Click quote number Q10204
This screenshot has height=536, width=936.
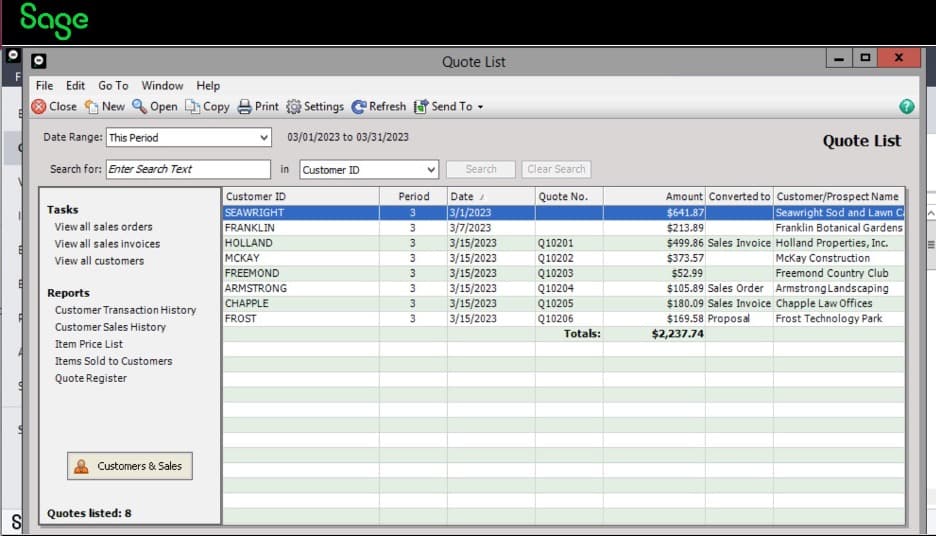click(555, 288)
